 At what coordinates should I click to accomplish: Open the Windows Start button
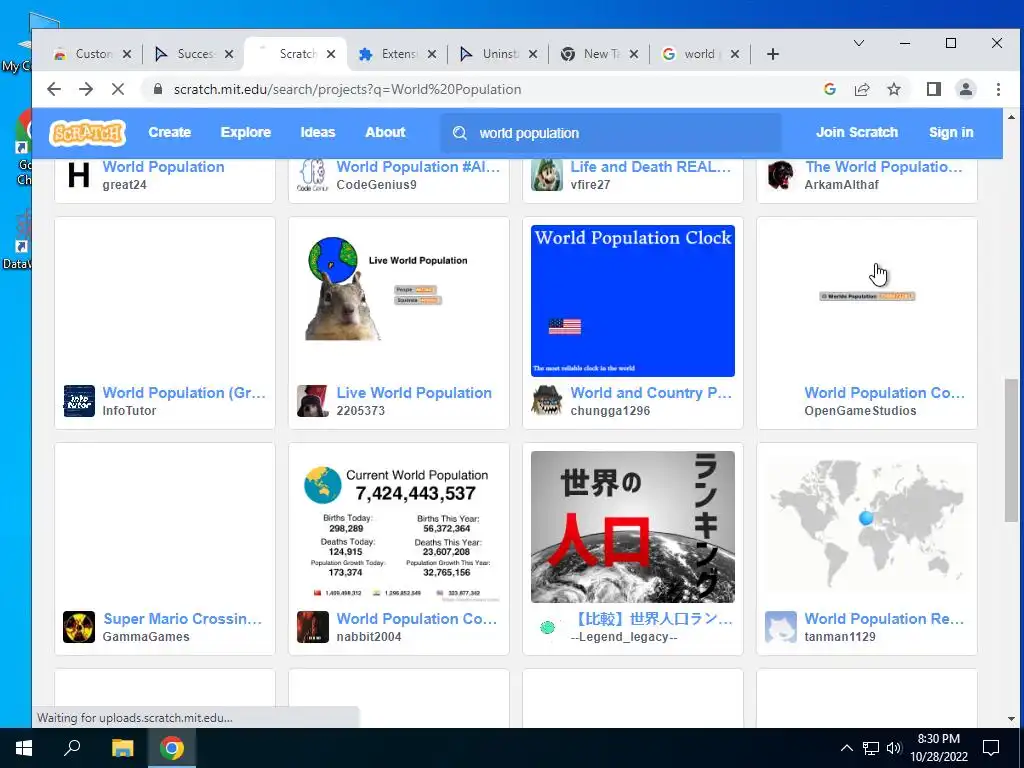pos(24,748)
